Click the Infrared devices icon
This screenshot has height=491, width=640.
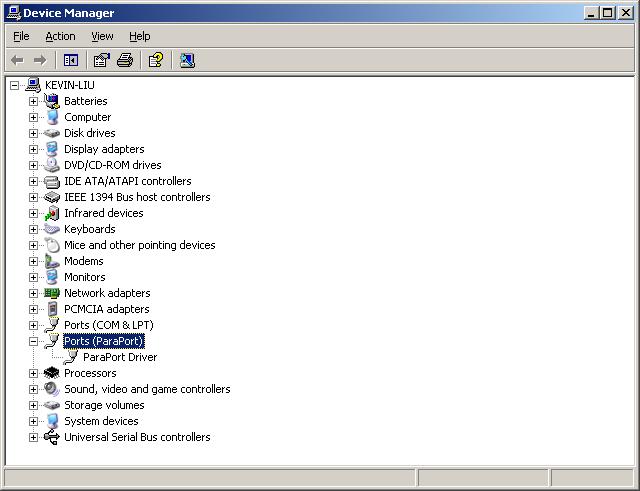click(x=52, y=213)
